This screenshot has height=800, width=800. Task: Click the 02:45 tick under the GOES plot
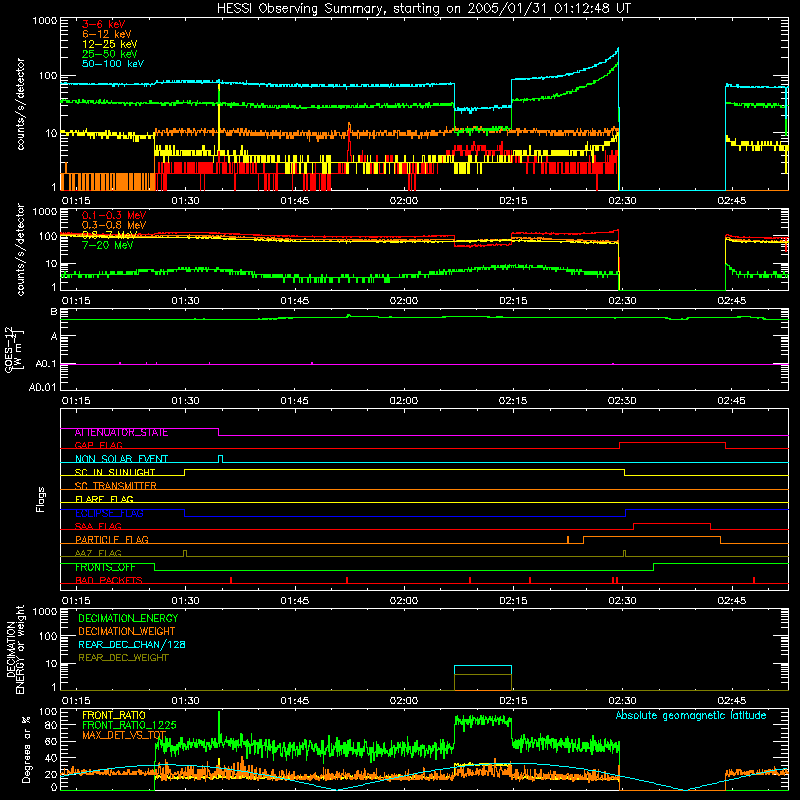[731, 401]
